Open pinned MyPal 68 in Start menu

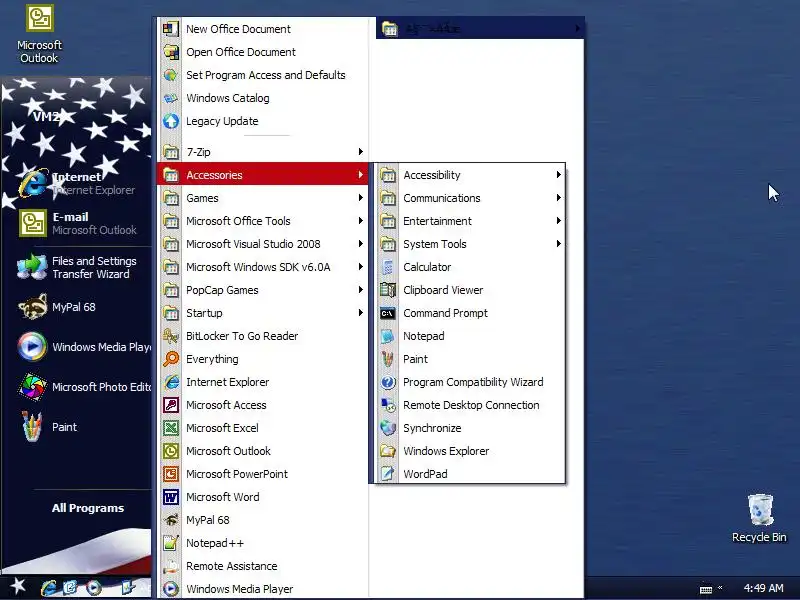pos(77,307)
